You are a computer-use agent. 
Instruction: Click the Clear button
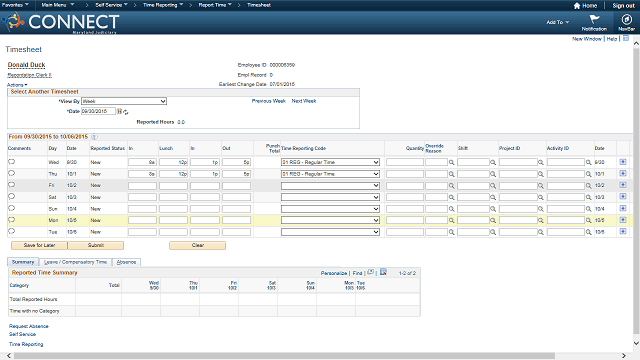pyautogui.click(x=198, y=245)
